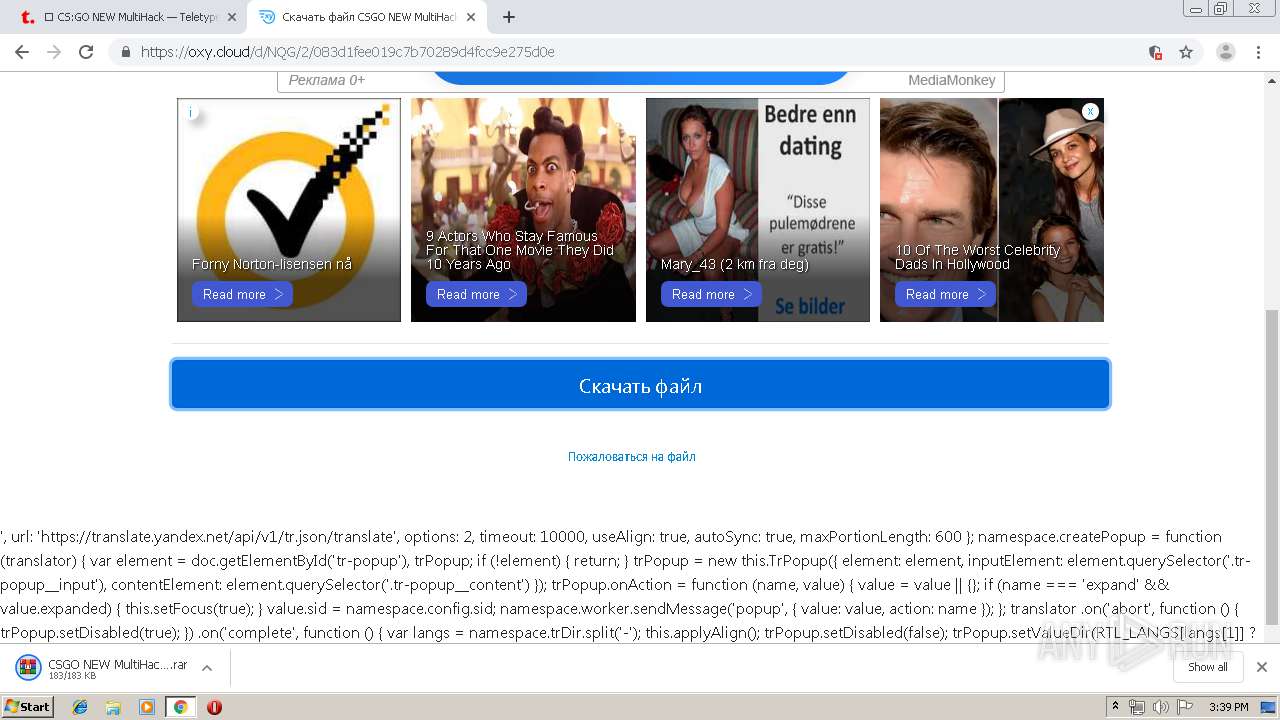1280x720 pixels.
Task: Open the Пожаловаться на файл link
Action: click(632, 456)
